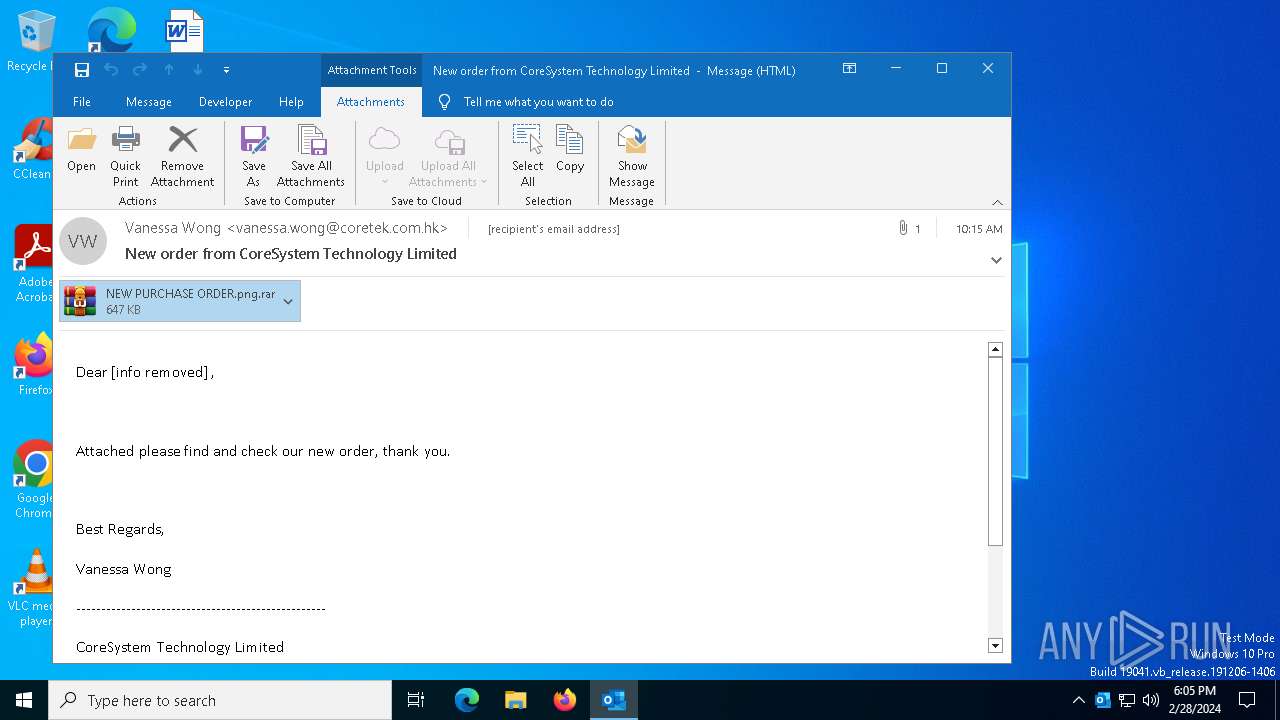Click the volume speaker tray icon
The height and width of the screenshot is (720, 1280).
[x=1151, y=700]
